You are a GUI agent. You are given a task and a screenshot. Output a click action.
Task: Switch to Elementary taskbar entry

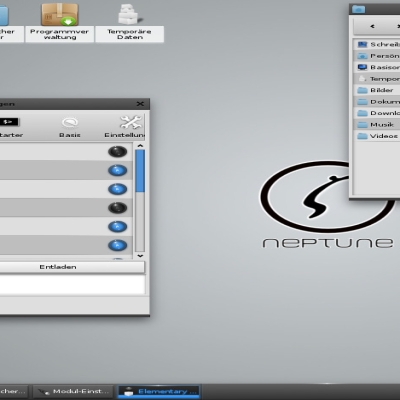159,391
